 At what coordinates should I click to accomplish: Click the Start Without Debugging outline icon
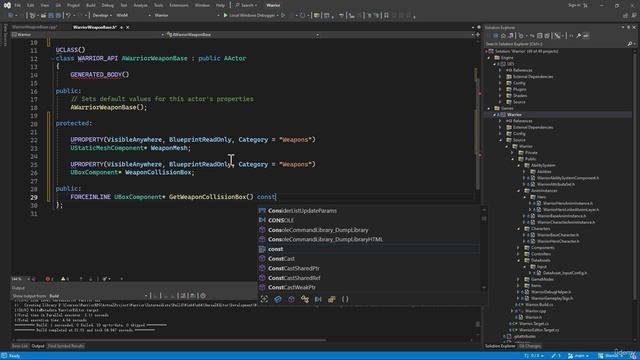click(x=283, y=15)
